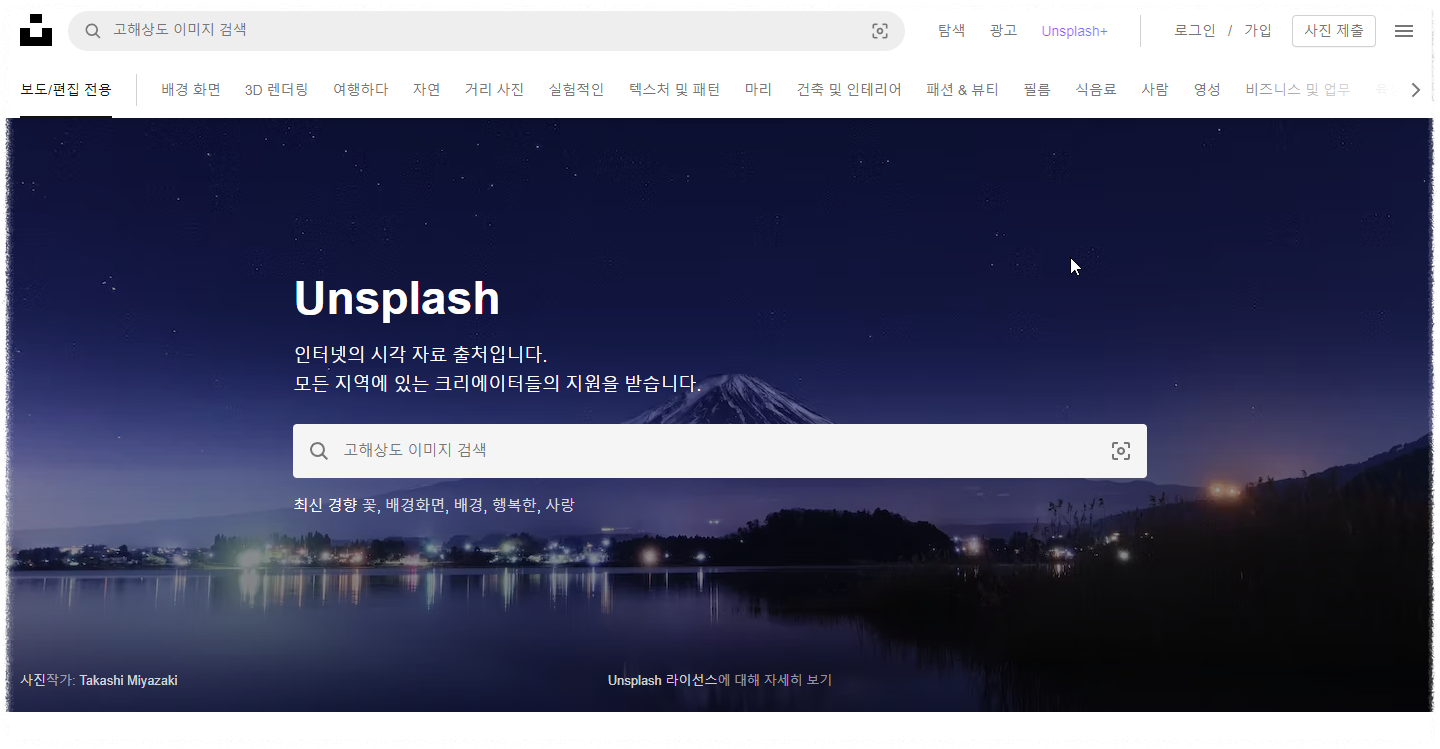Click trending term 사랑
Image resolution: width=1440 pixels, height=749 pixels.
pyautogui.click(x=560, y=506)
